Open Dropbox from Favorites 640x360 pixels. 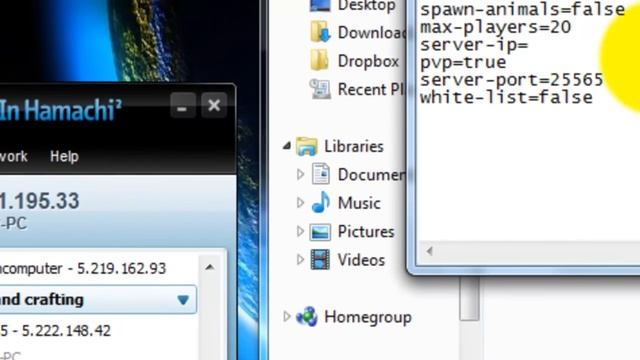[368, 62]
